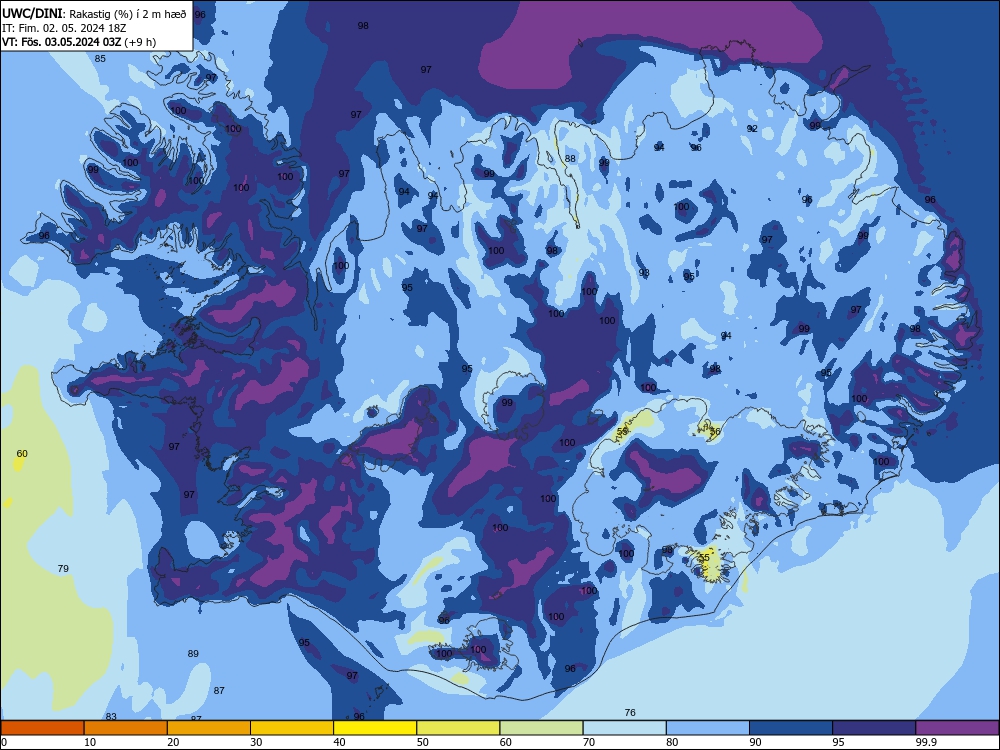The height and width of the screenshot is (750, 1000).
Task: Click the 'Rakastig (%) í 2 m hæð' label
Action: [128, 14]
